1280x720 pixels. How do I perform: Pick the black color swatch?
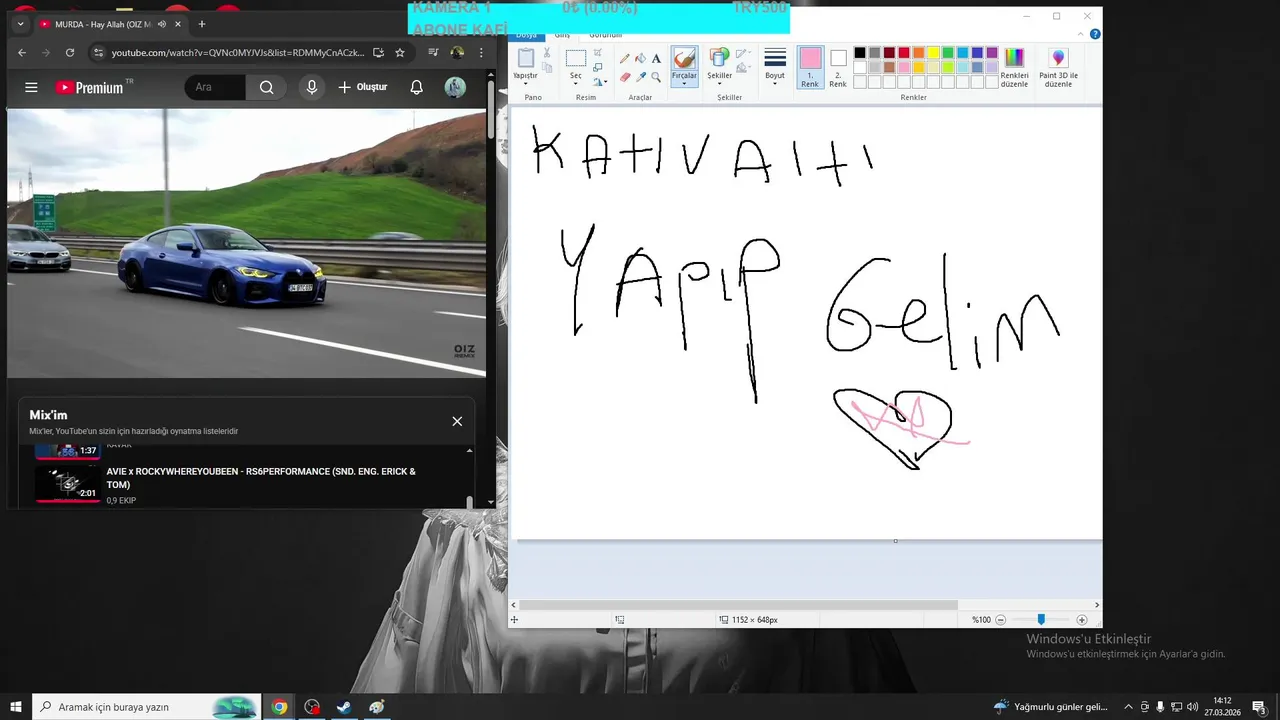tap(860, 53)
